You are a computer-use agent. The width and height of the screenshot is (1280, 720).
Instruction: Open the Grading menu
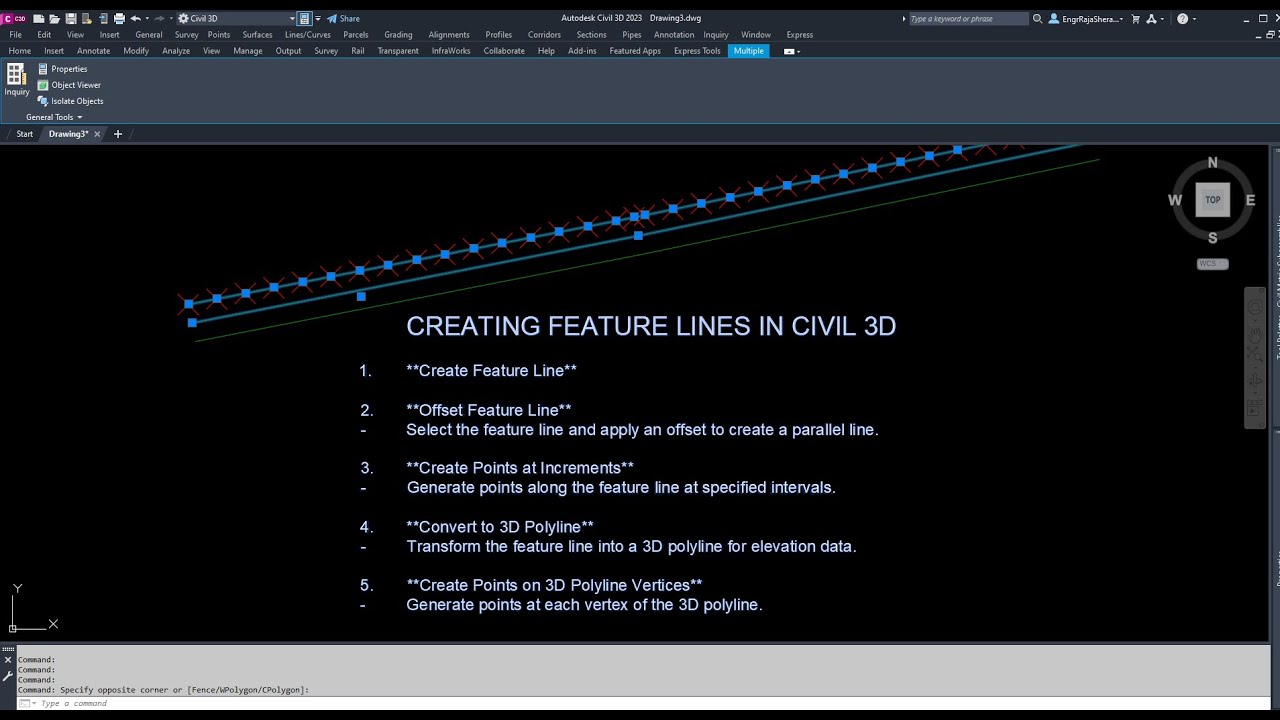398,35
